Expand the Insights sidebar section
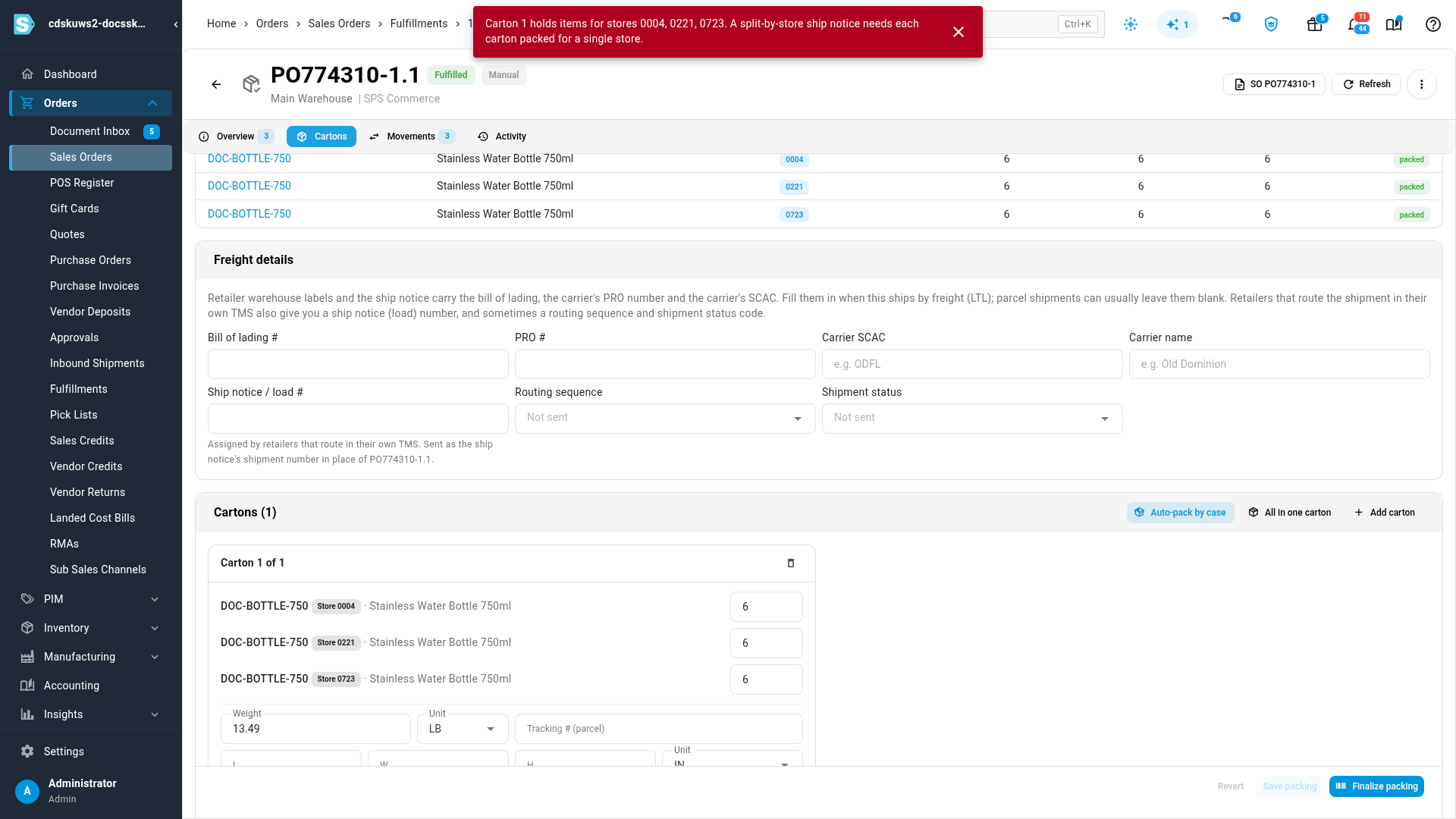 click(155, 714)
